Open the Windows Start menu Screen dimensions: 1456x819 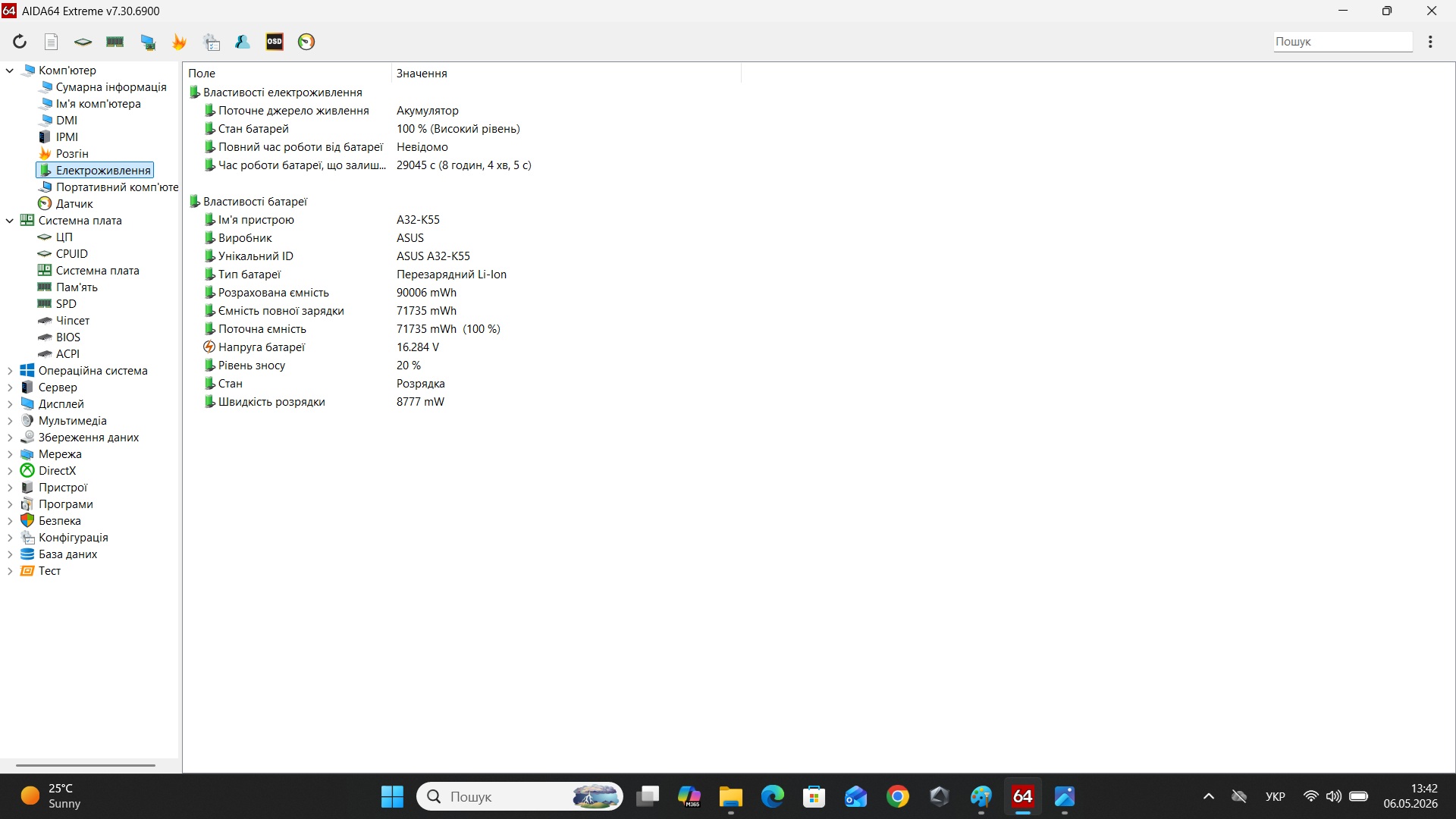[392, 797]
